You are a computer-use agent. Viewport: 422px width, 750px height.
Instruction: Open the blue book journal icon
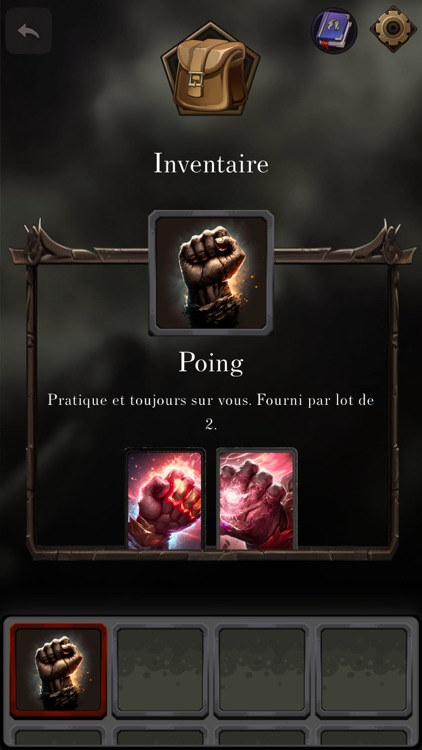[x=334, y=30]
